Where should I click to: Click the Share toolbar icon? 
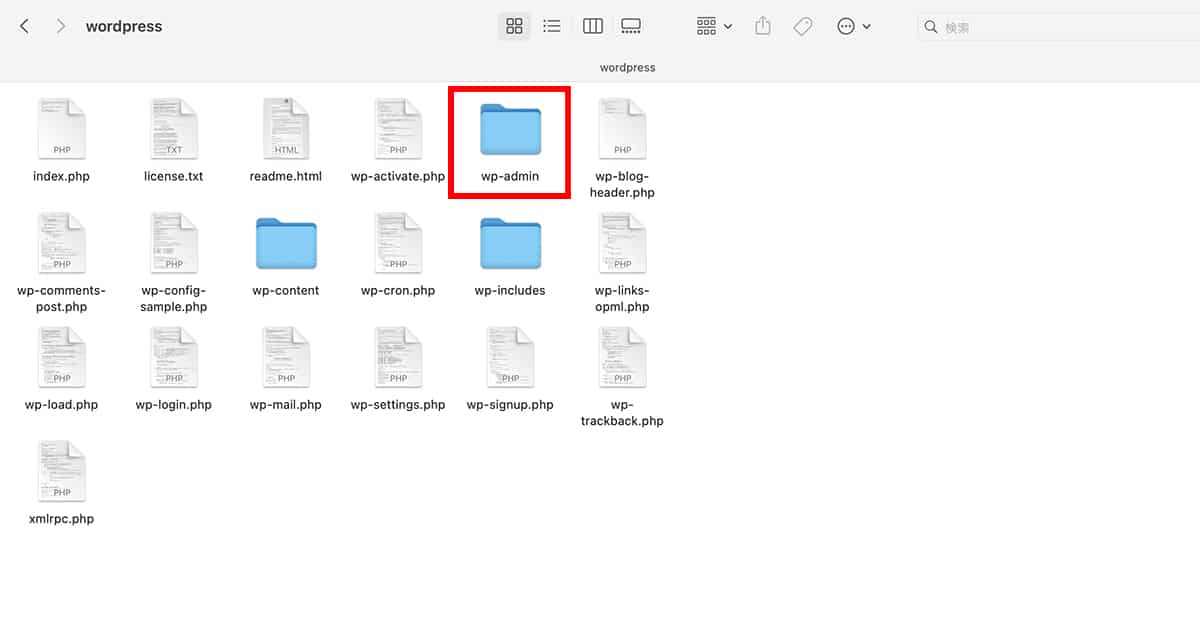(x=763, y=27)
